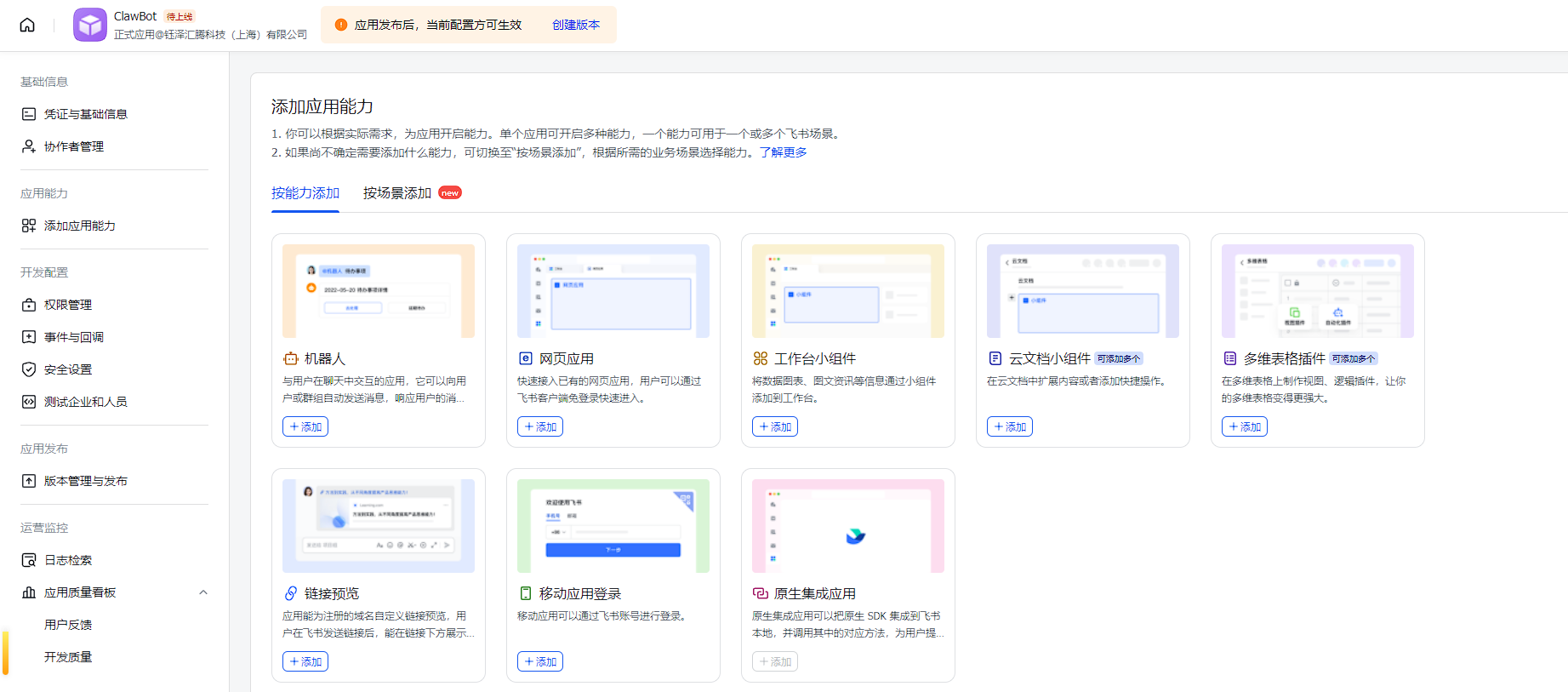
Task: Select the 按能力添加 tab
Action: [305, 193]
